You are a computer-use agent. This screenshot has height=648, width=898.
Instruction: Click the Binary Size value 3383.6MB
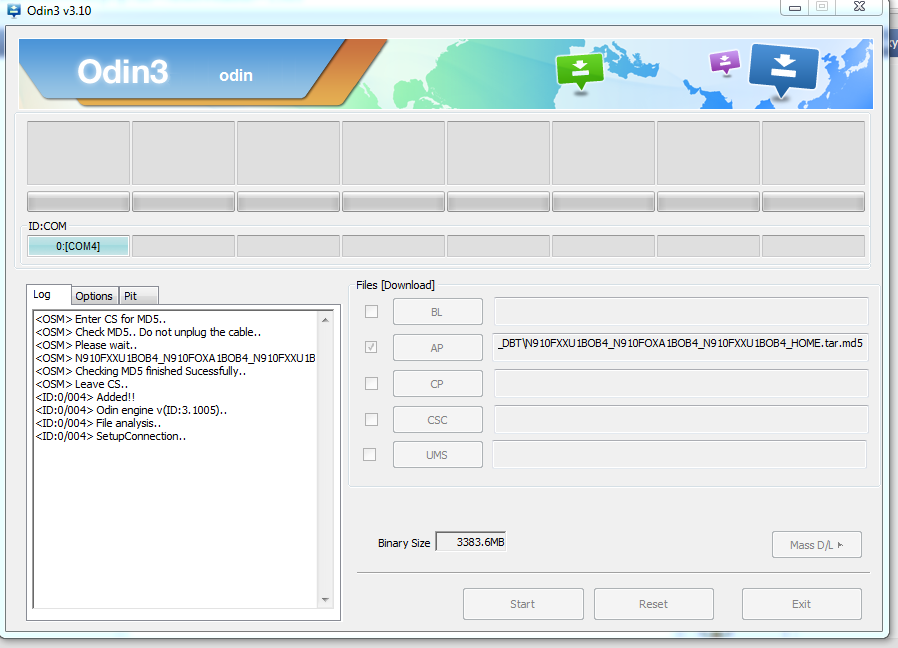tap(471, 542)
